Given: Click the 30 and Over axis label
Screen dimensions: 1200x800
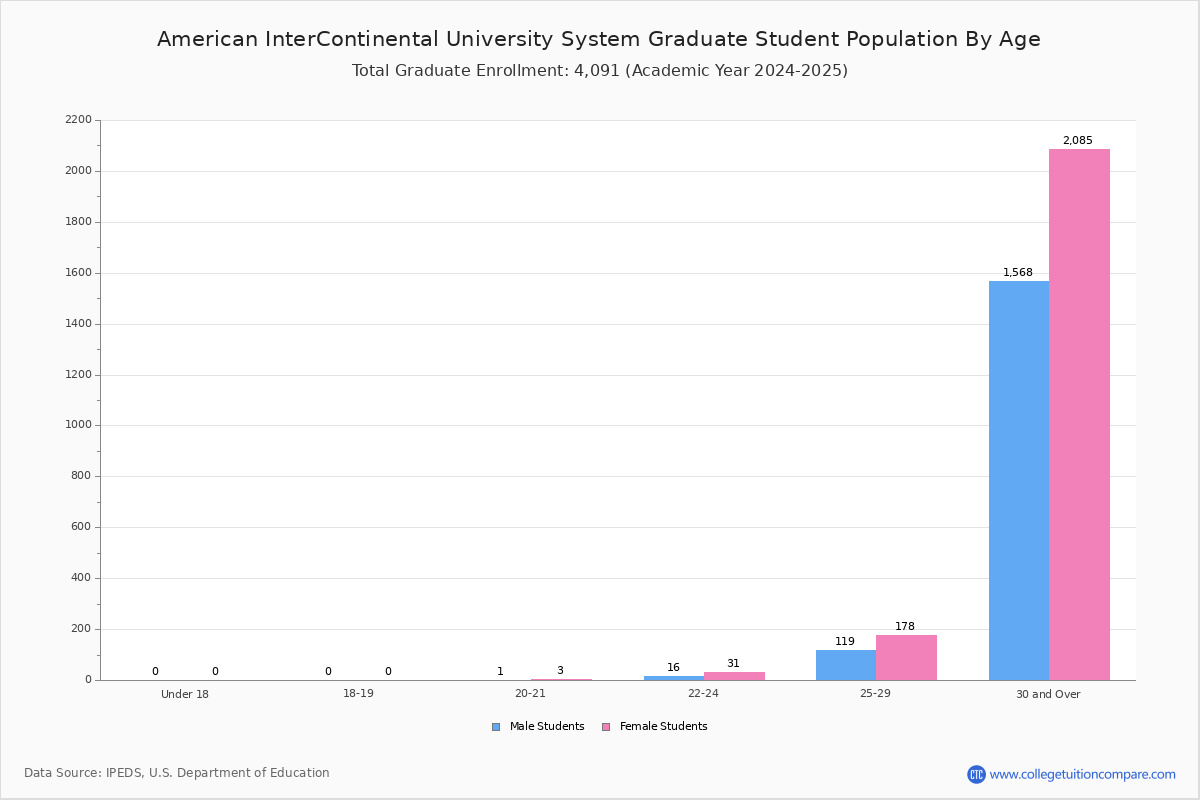Looking at the screenshot, I should coord(1048,694).
